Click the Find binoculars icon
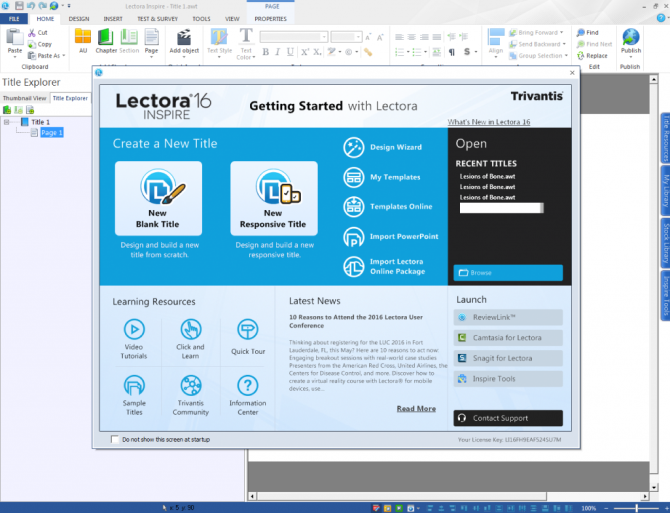Image resolution: width=670 pixels, height=513 pixels. (x=581, y=32)
